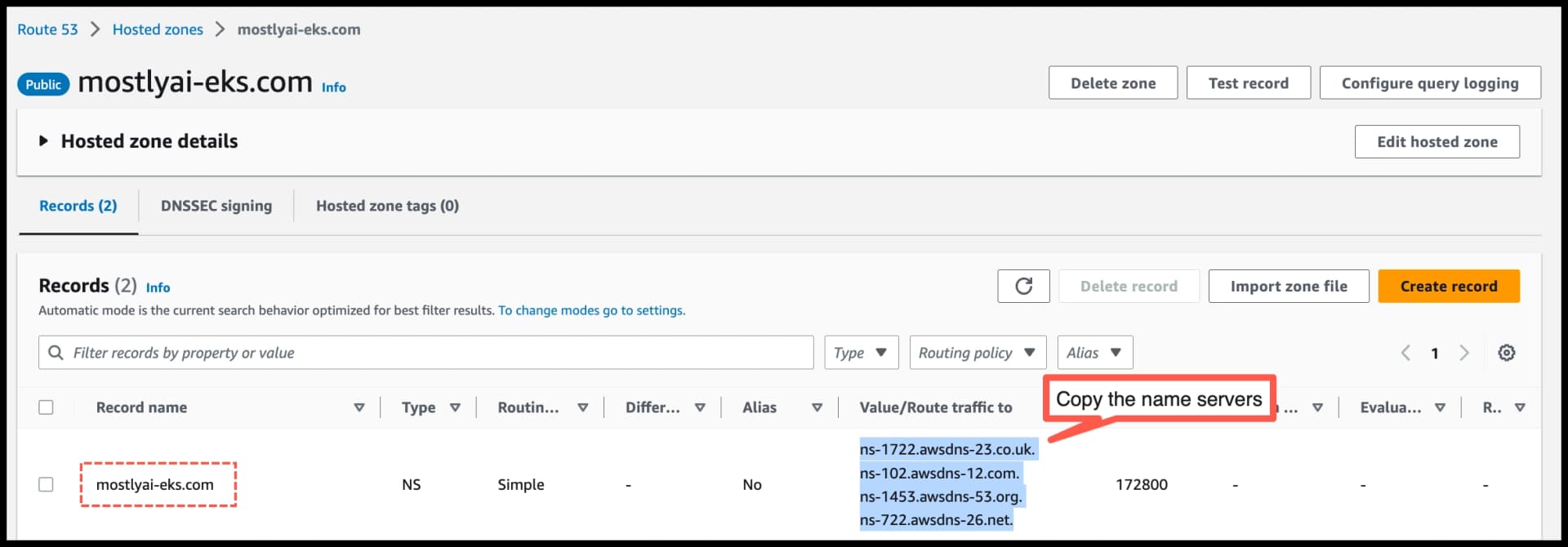Image resolution: width=1568 pixels, height=547 pixels.
Task: Click the search magnifier icon in filter box
Action: pyautogui.click(x=56, y=353)
